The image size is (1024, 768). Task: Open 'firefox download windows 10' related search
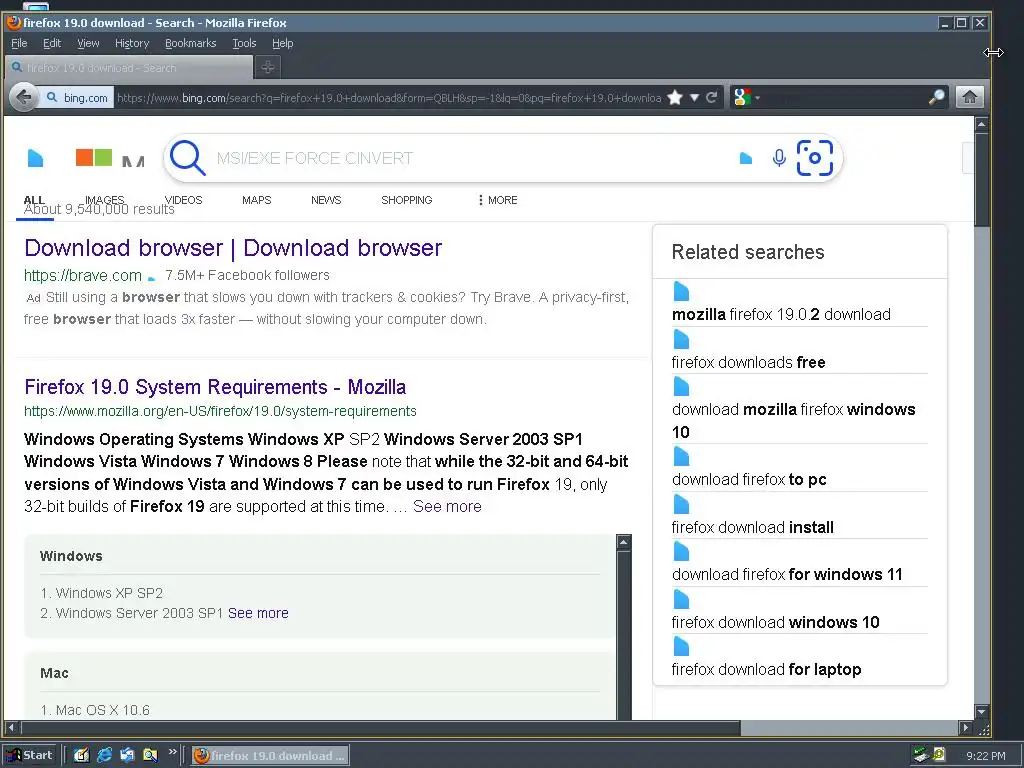775,622
